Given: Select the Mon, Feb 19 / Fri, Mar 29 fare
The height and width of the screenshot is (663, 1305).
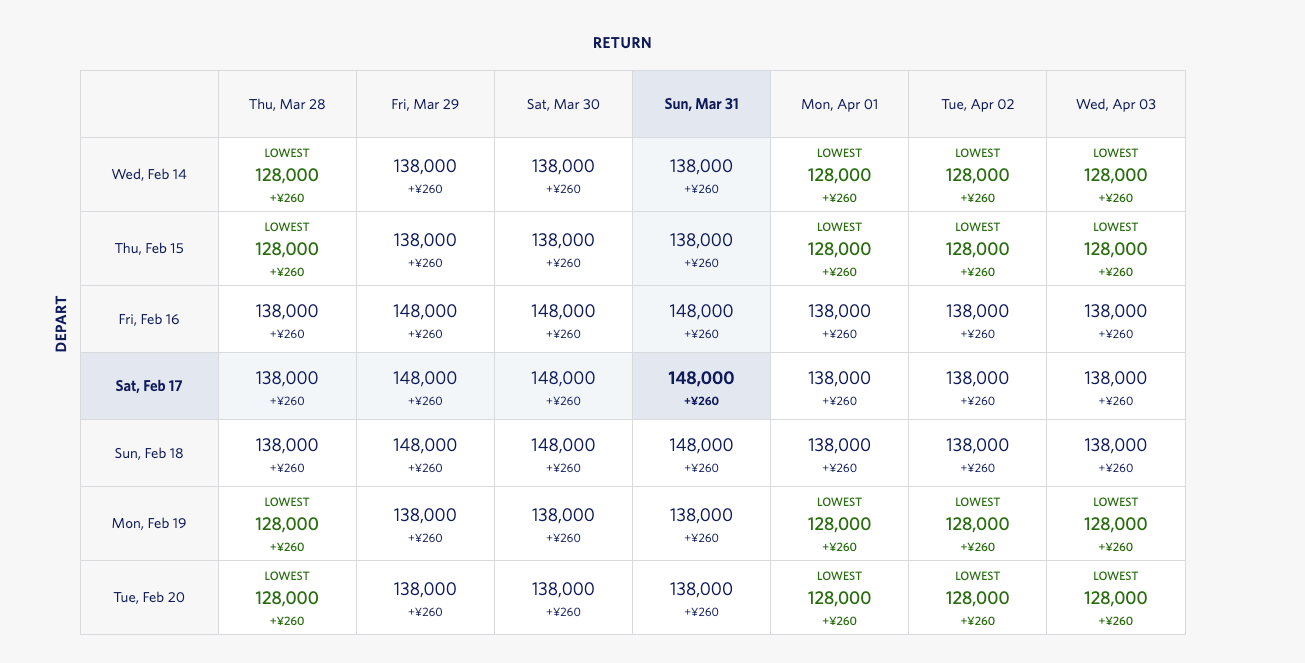Looking at the screenshot, I should (425, 524).
